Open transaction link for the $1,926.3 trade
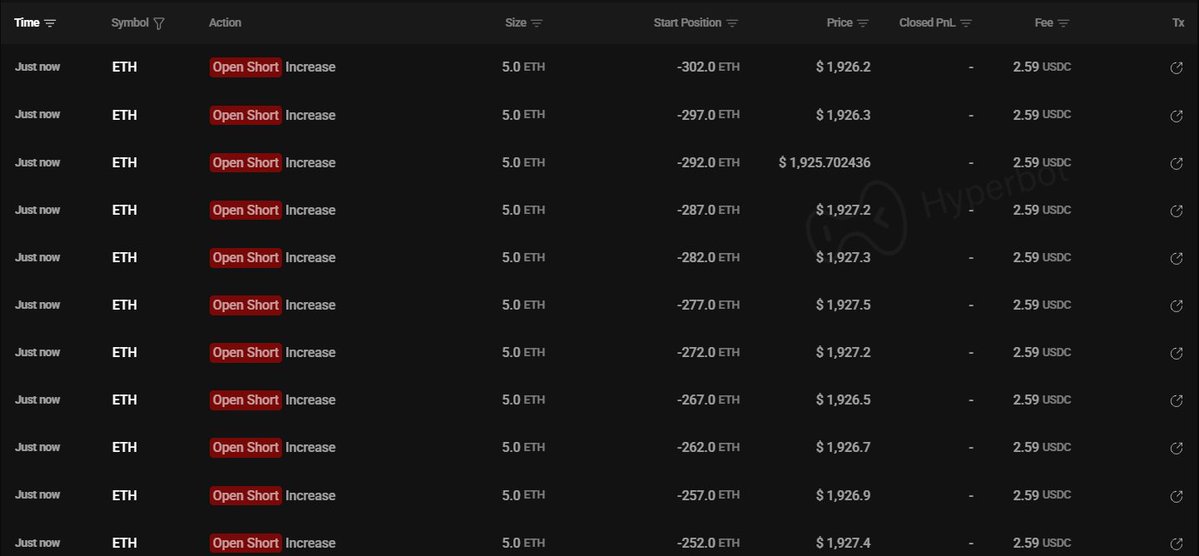The width and height of the screenshot is (1199, 556). point(1177,116)
